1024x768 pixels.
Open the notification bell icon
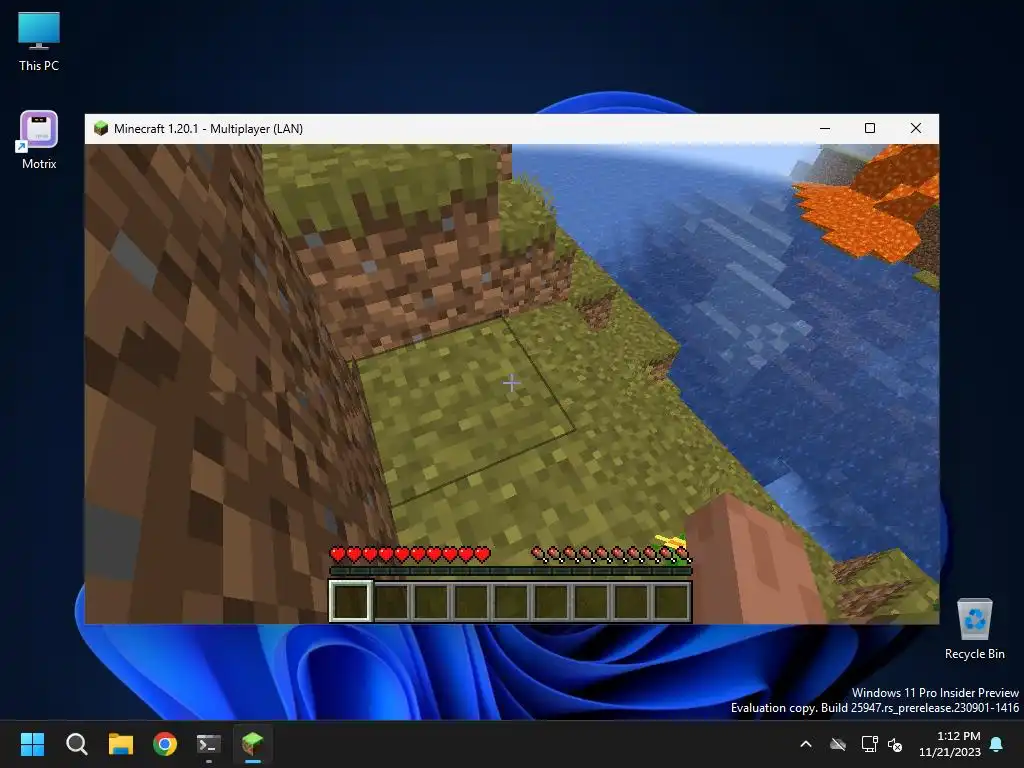click(997, 744)
